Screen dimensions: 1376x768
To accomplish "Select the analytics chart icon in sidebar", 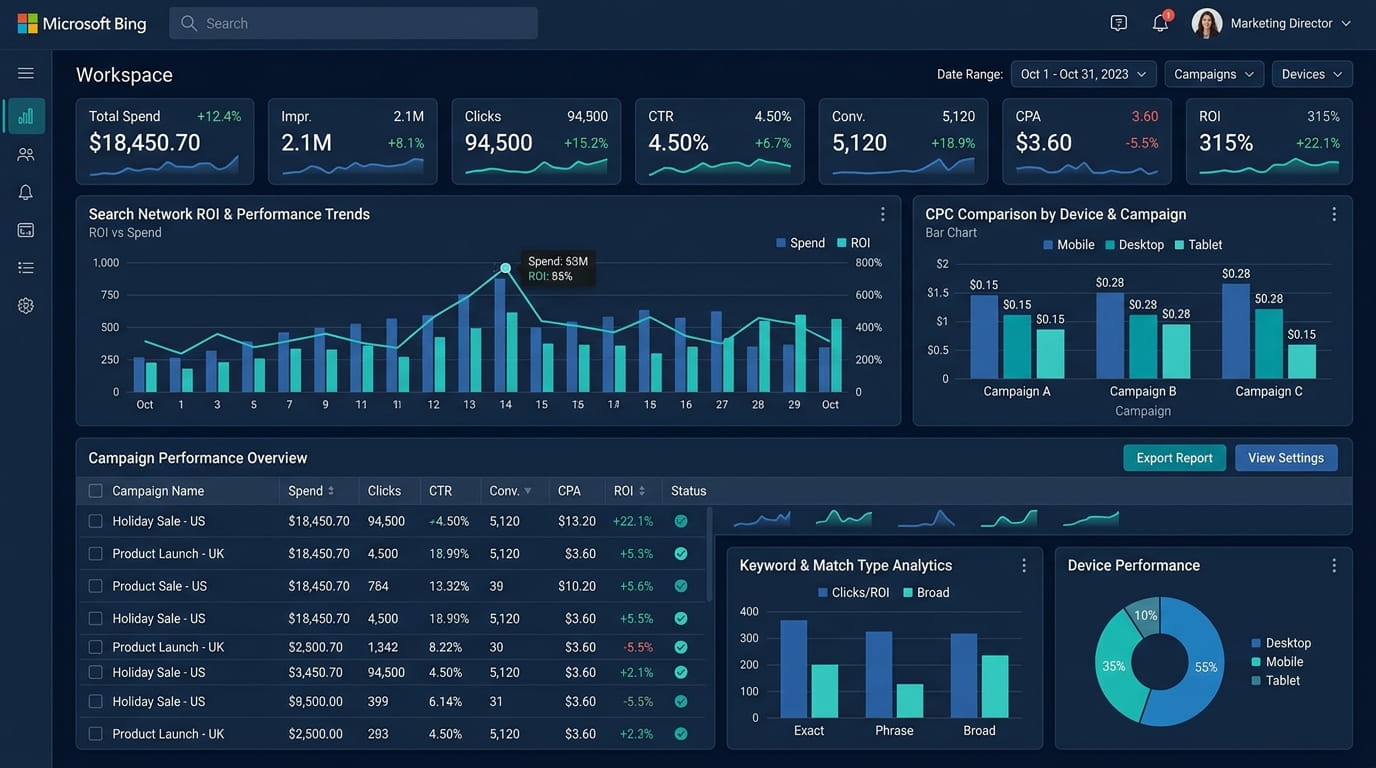I will (x=26, y=116).
